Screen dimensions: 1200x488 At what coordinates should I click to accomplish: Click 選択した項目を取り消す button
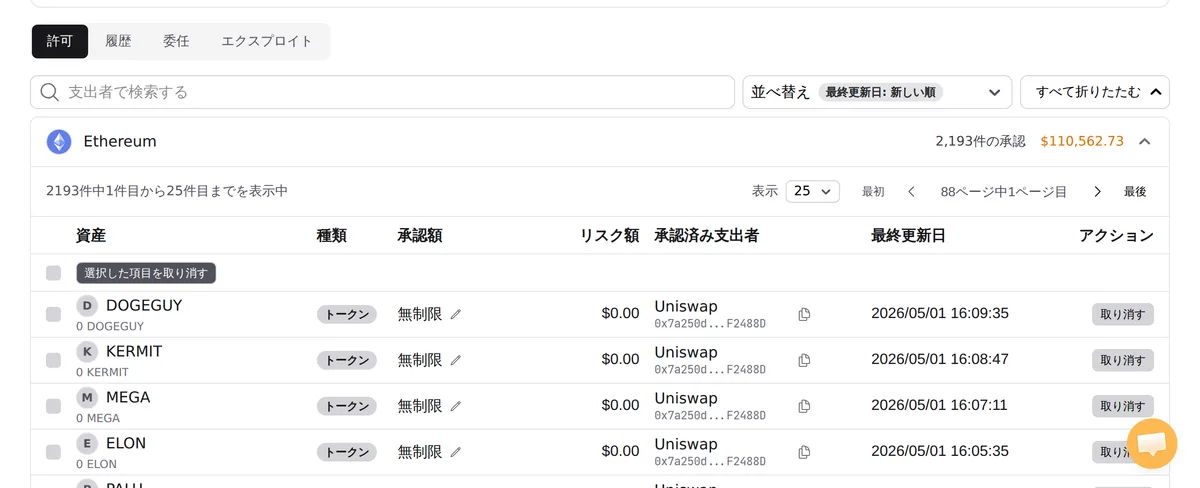click(146, 273)
